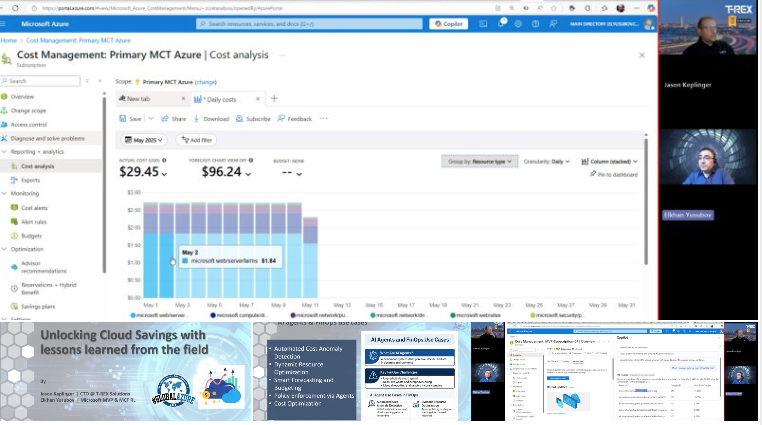The image size is (762, 425).
Task: Select Jason Keplinger's video tile
Action: pyautogui.click(x=708, y=27)
